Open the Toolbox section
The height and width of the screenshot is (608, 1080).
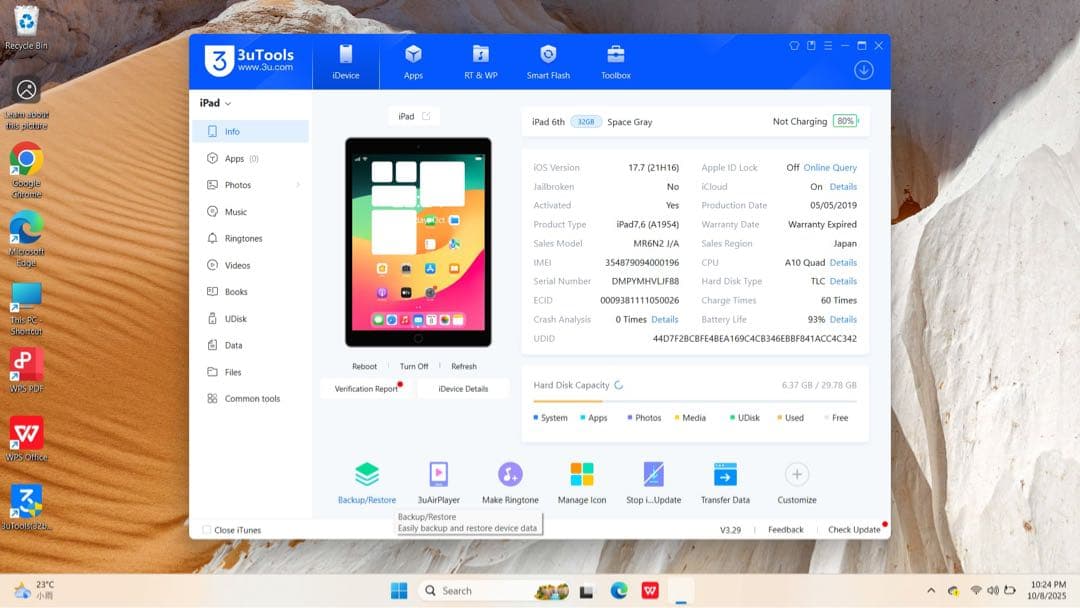614,60
